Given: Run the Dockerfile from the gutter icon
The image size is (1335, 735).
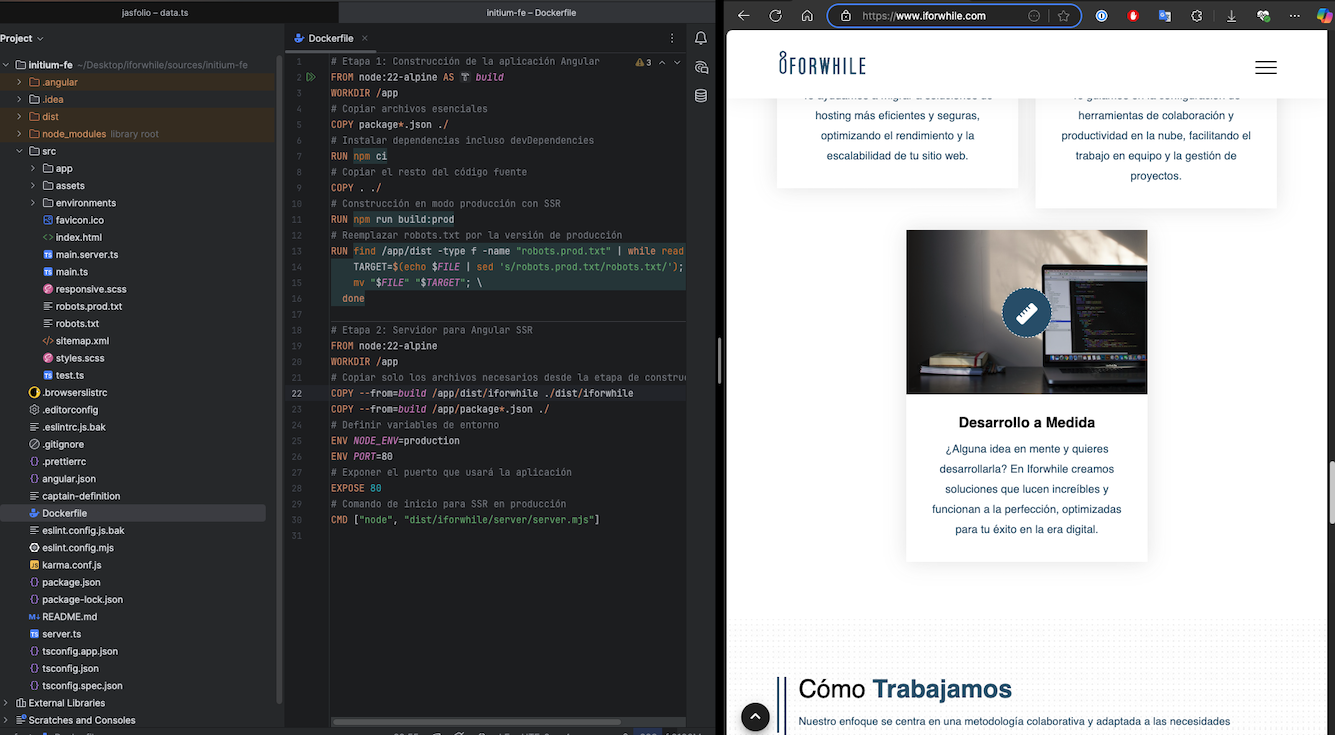Looking at the screenshot, I should pos(311,77).
